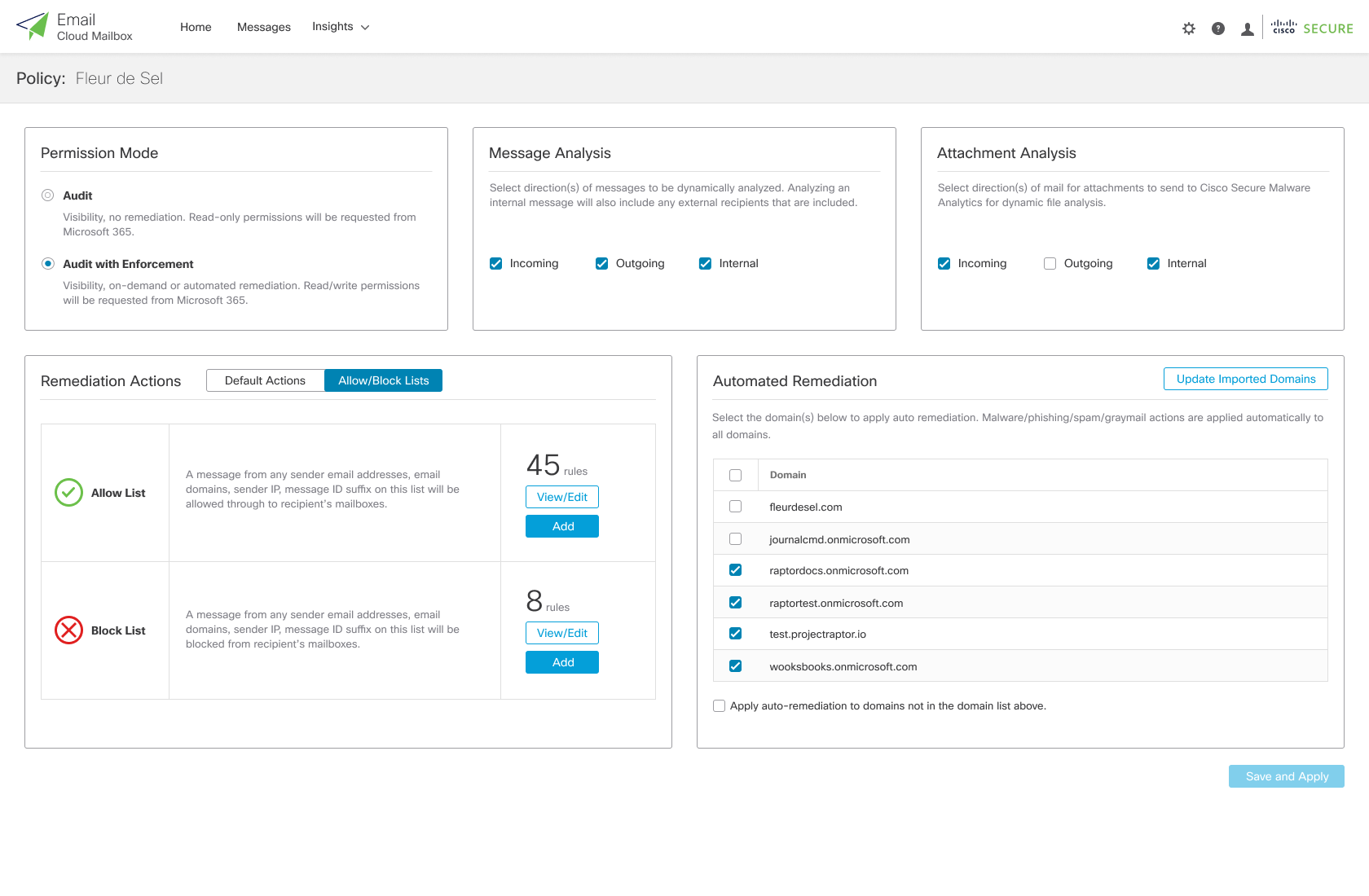
Task: Uncheck raptordocs.onmicrosoft.com checkbox
Action: coord(735,570)
